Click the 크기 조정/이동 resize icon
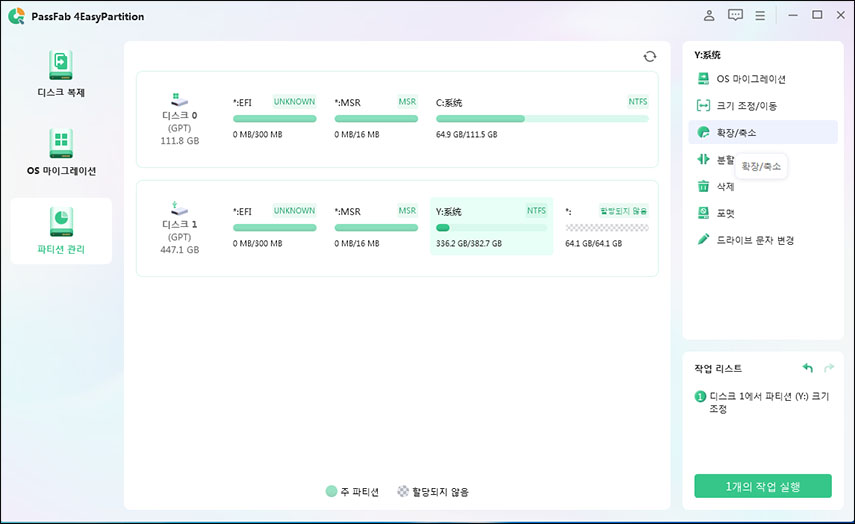Viewport: 855px width, 524px height. pos(703,105)
